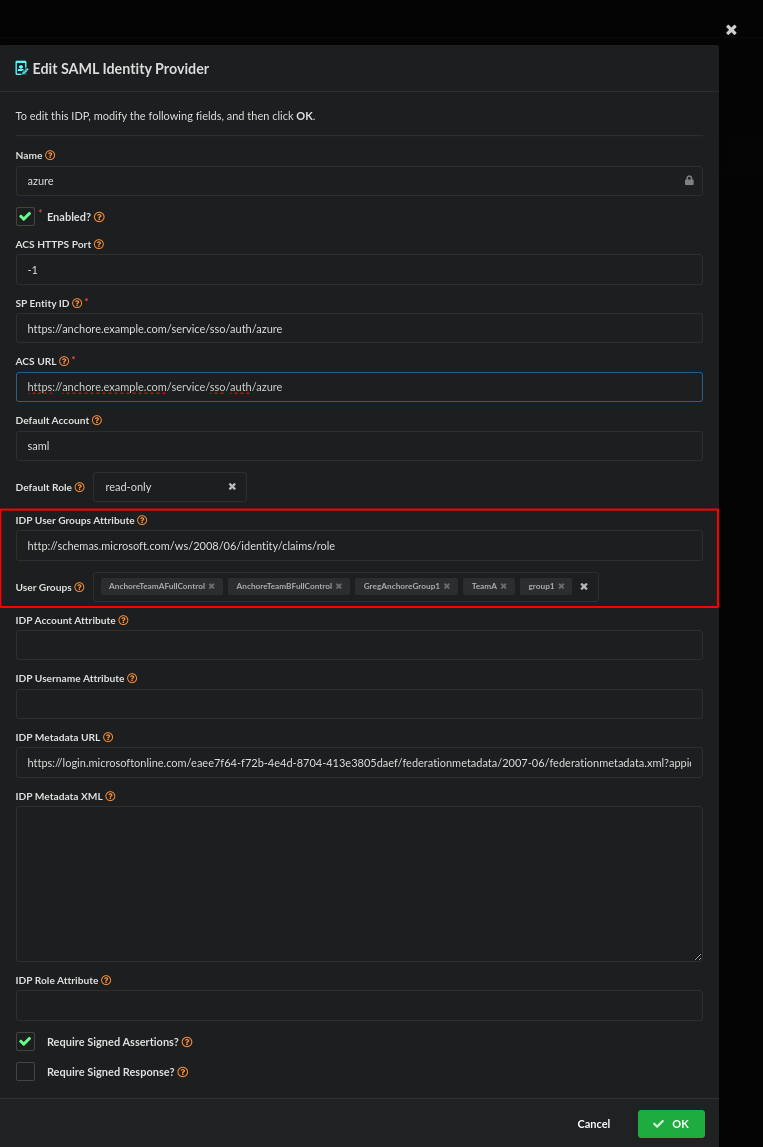
Task: Open the help tooltip for Default Account
Action: pos(96,420)
